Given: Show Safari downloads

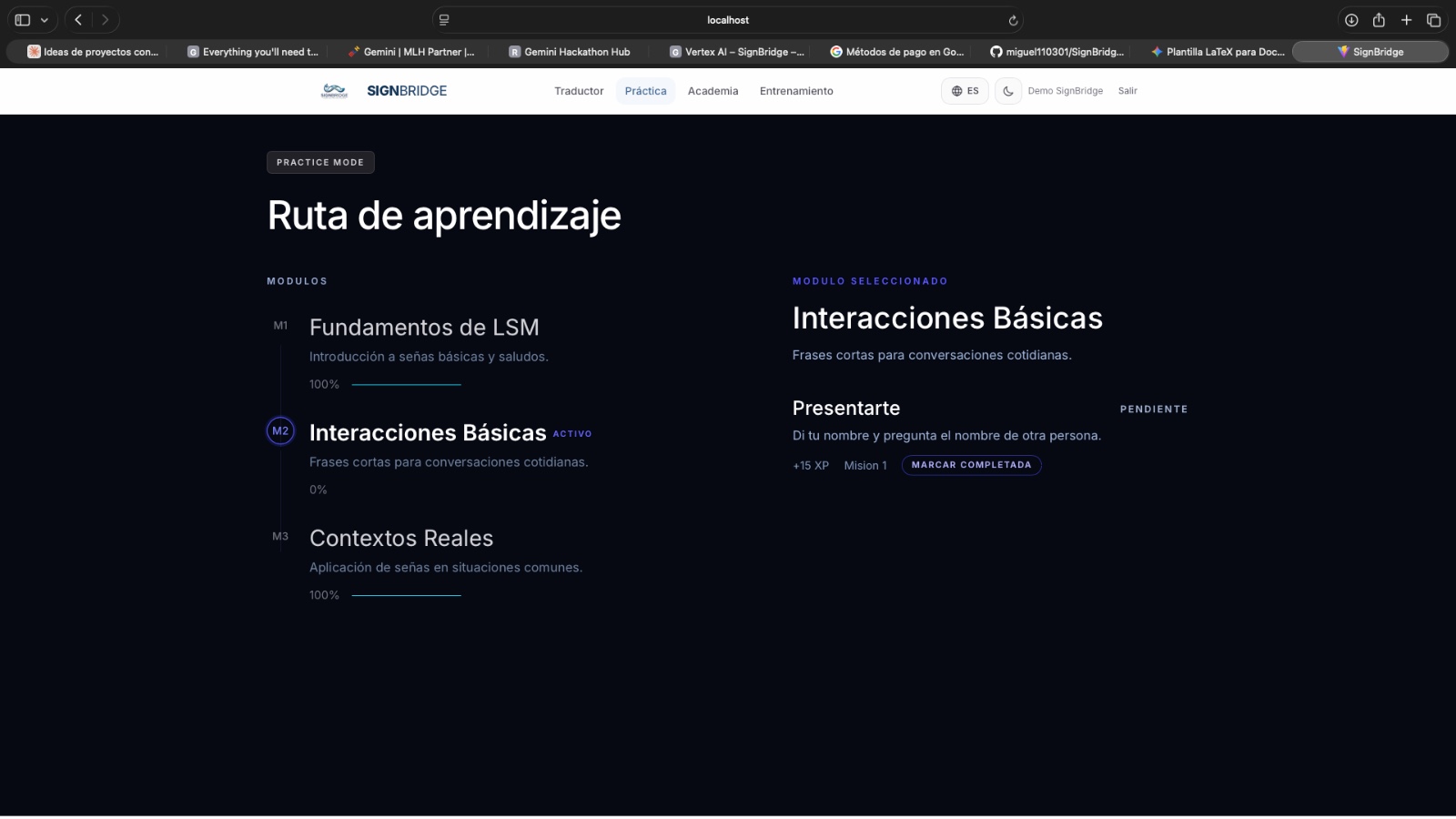Looking at the screenshot, I should (1351, 20).
